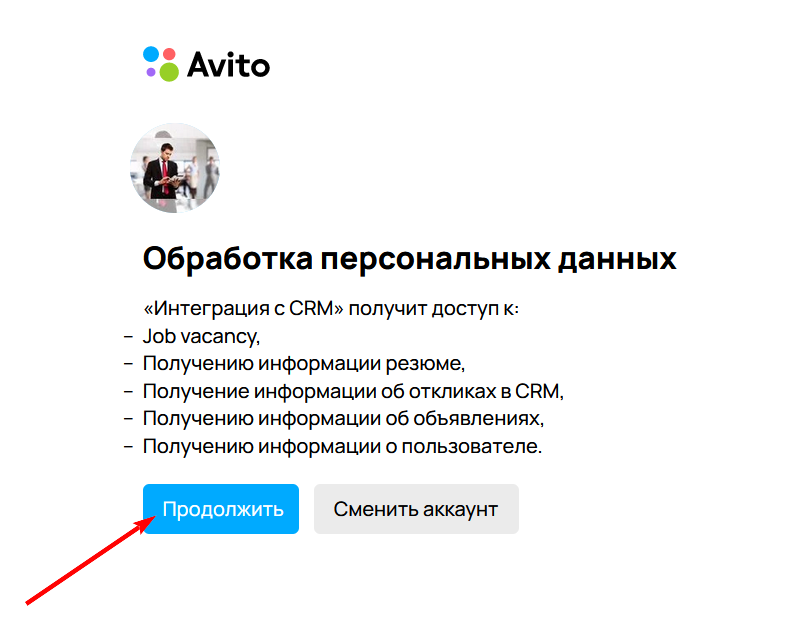
Task: Choose the Сменить аккаунт button
Action: pyautogui.click(x=416, y=509)
